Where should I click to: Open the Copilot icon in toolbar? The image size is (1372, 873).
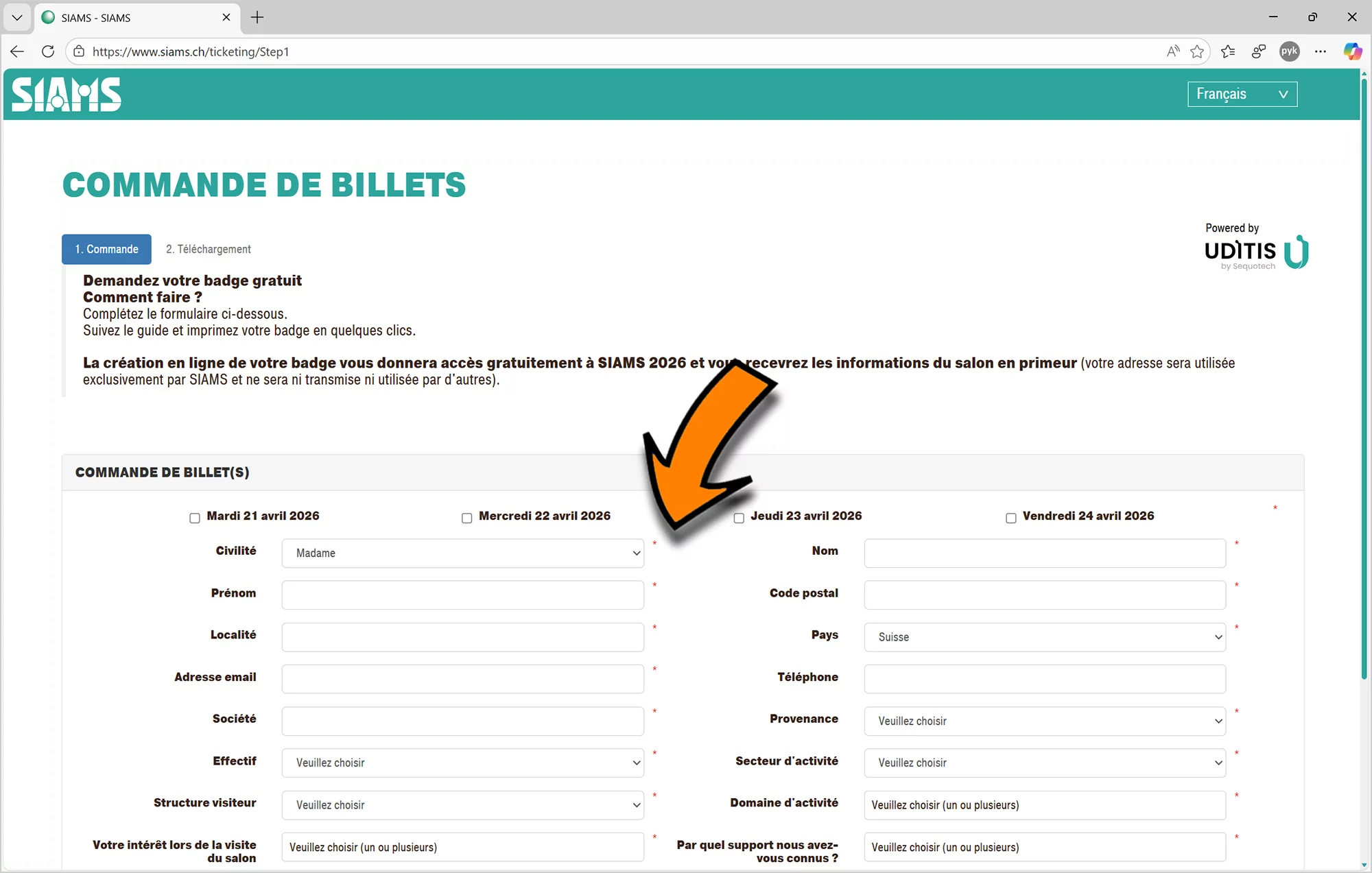point(1352,51)
